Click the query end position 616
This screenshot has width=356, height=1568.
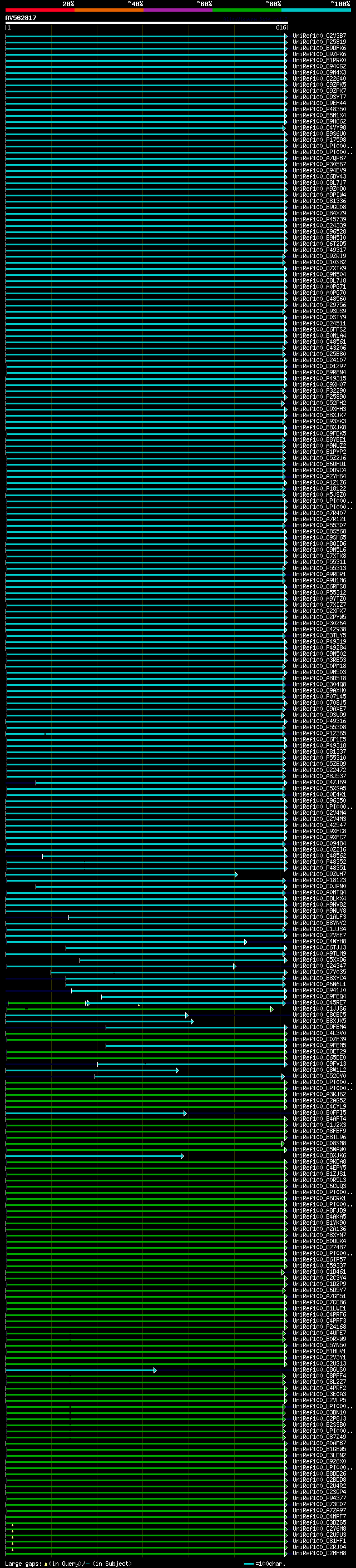tap(280, 27)
